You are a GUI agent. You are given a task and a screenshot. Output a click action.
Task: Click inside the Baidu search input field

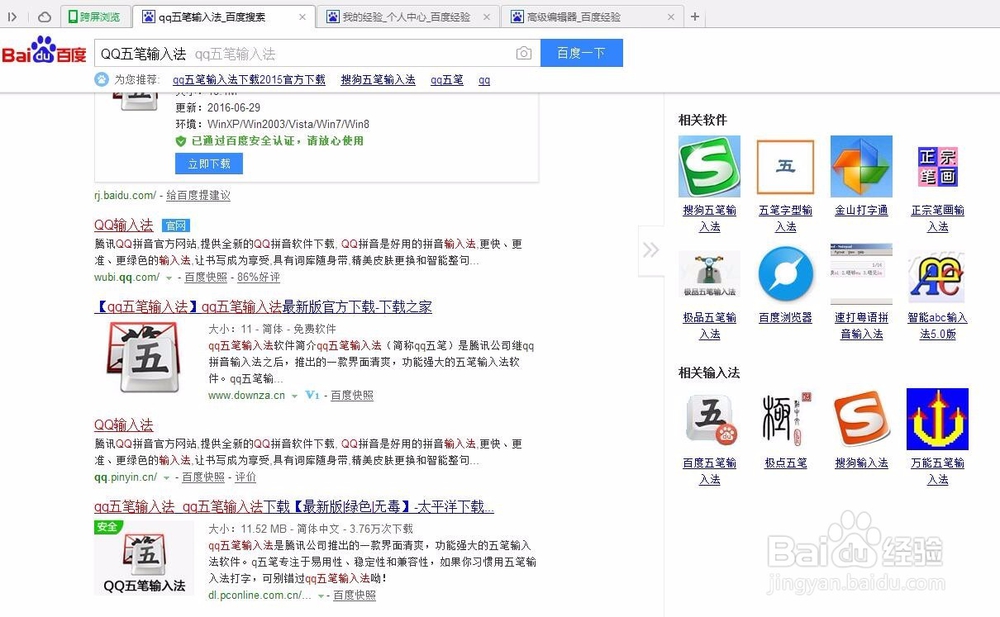(x=305, y=54)
